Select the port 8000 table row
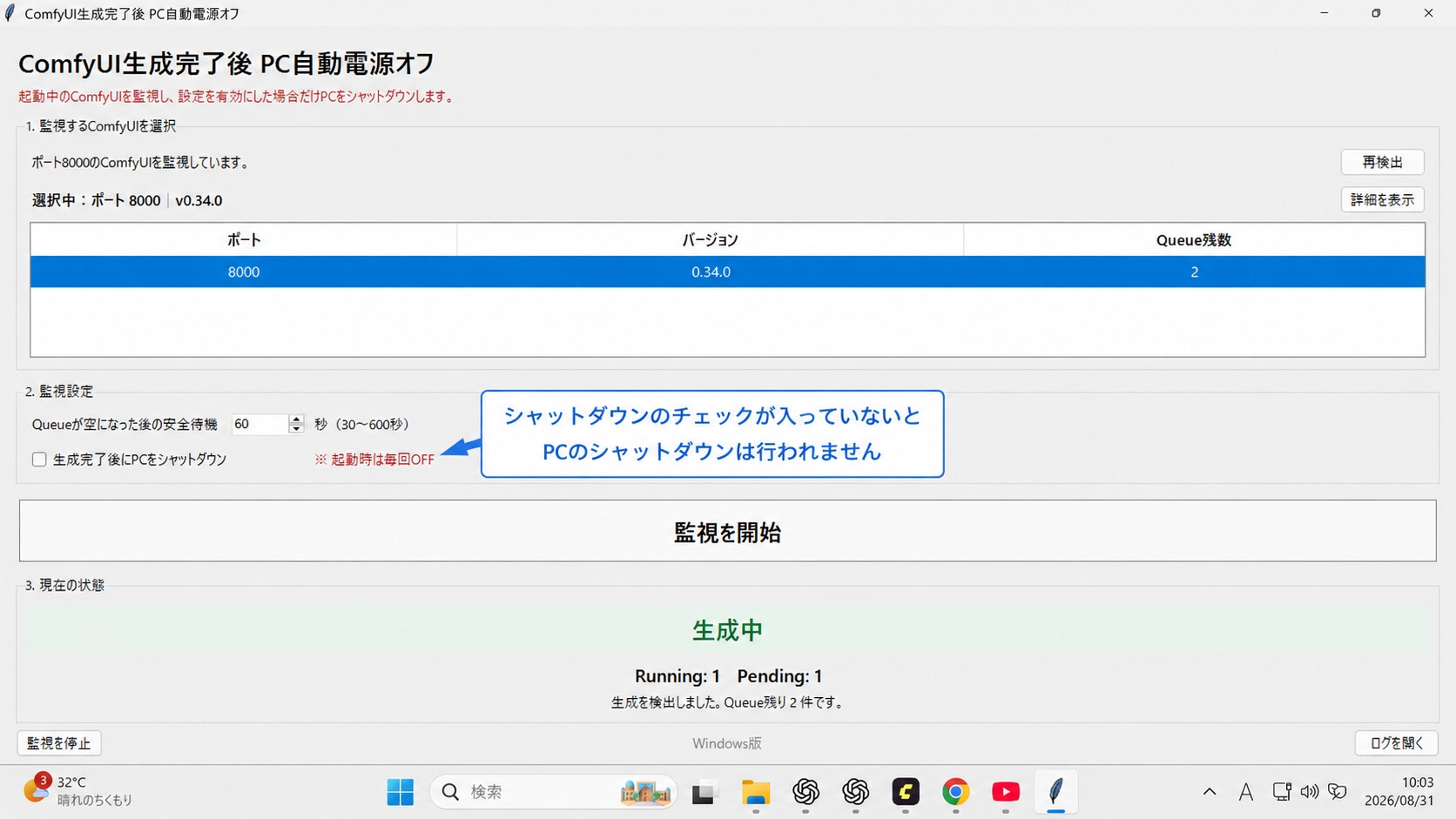 727,272
